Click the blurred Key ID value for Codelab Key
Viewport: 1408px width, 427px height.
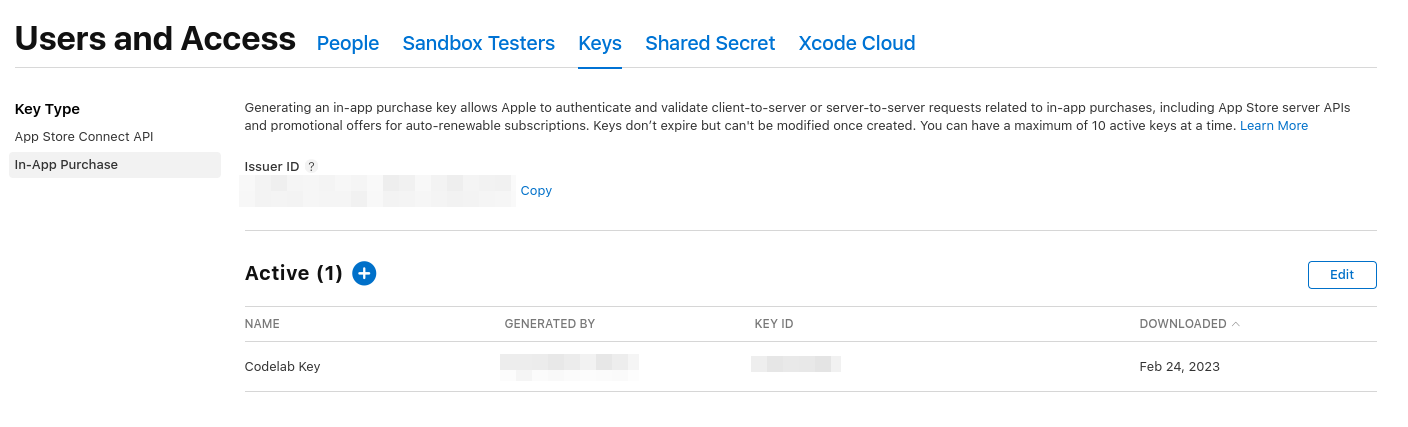coord(796,364)
